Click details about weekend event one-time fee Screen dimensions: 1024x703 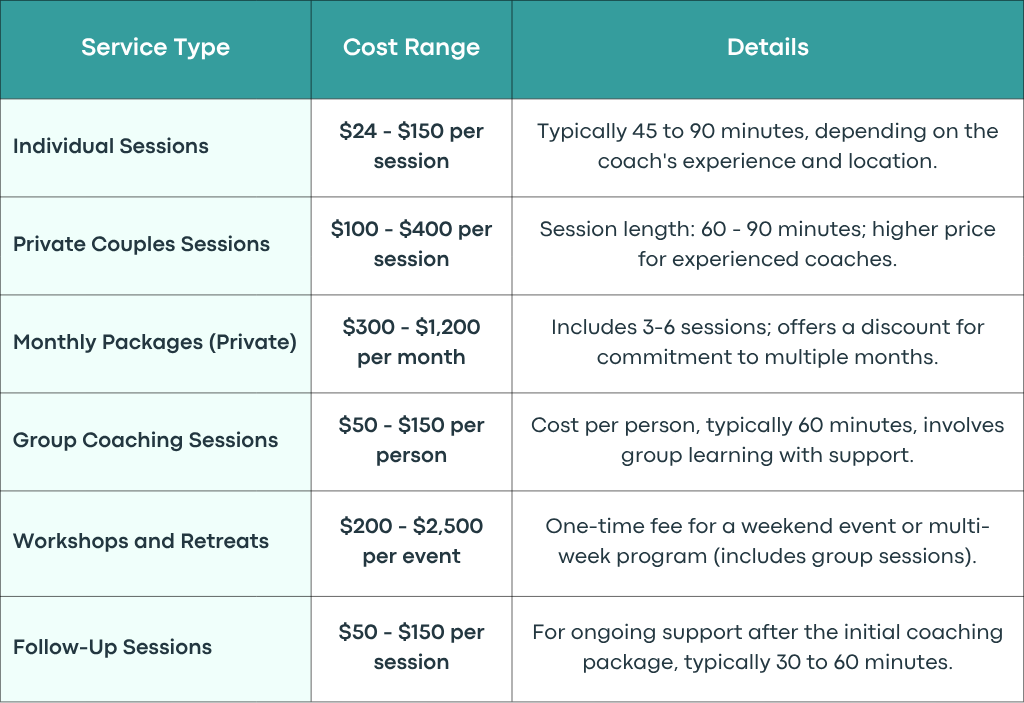767,540
